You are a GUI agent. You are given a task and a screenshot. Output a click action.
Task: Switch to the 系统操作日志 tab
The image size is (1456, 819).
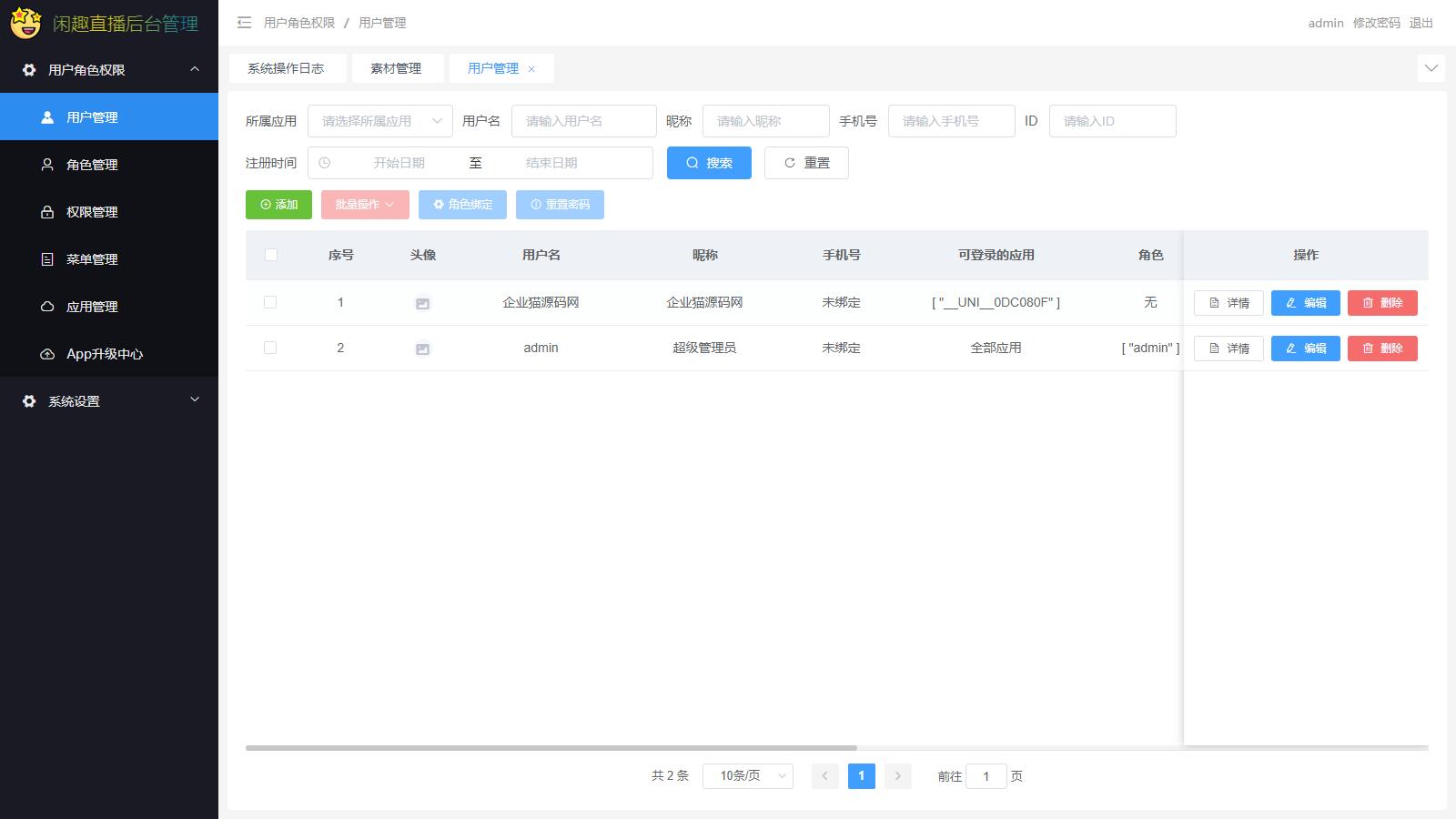click(x=286, y=68)
